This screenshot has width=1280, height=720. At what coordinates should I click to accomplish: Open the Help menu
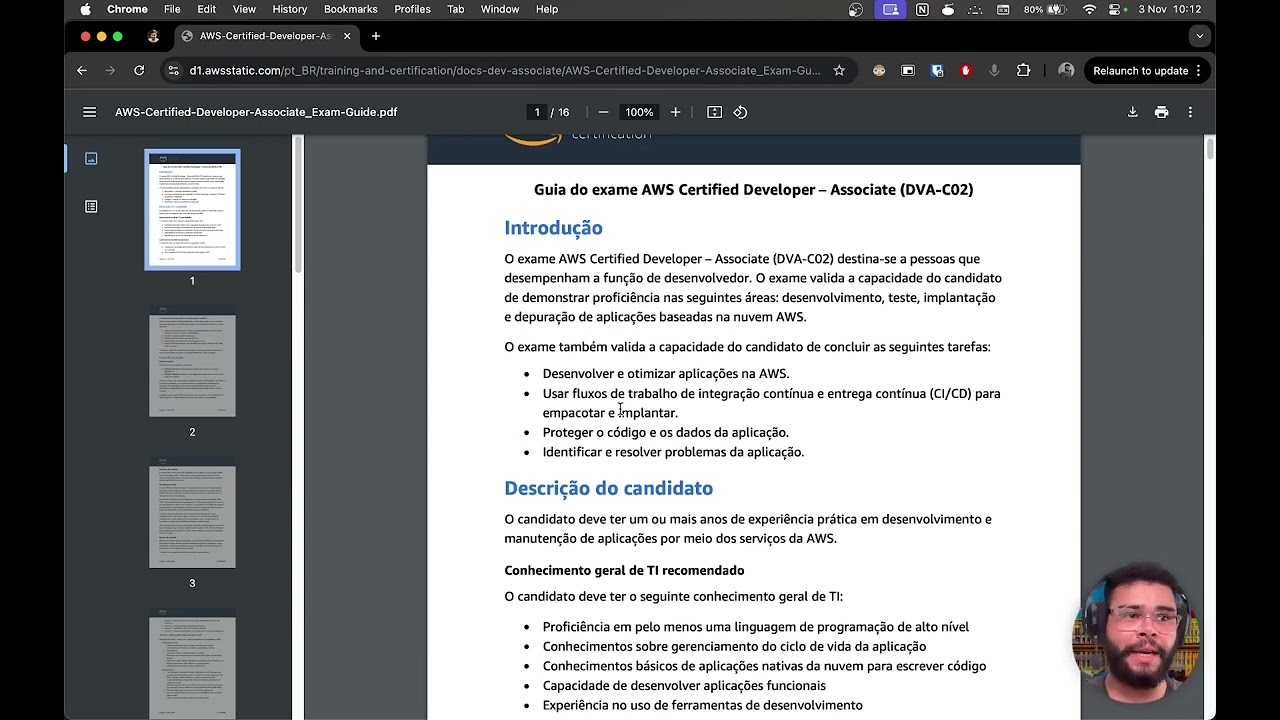[x=547, y=9]
